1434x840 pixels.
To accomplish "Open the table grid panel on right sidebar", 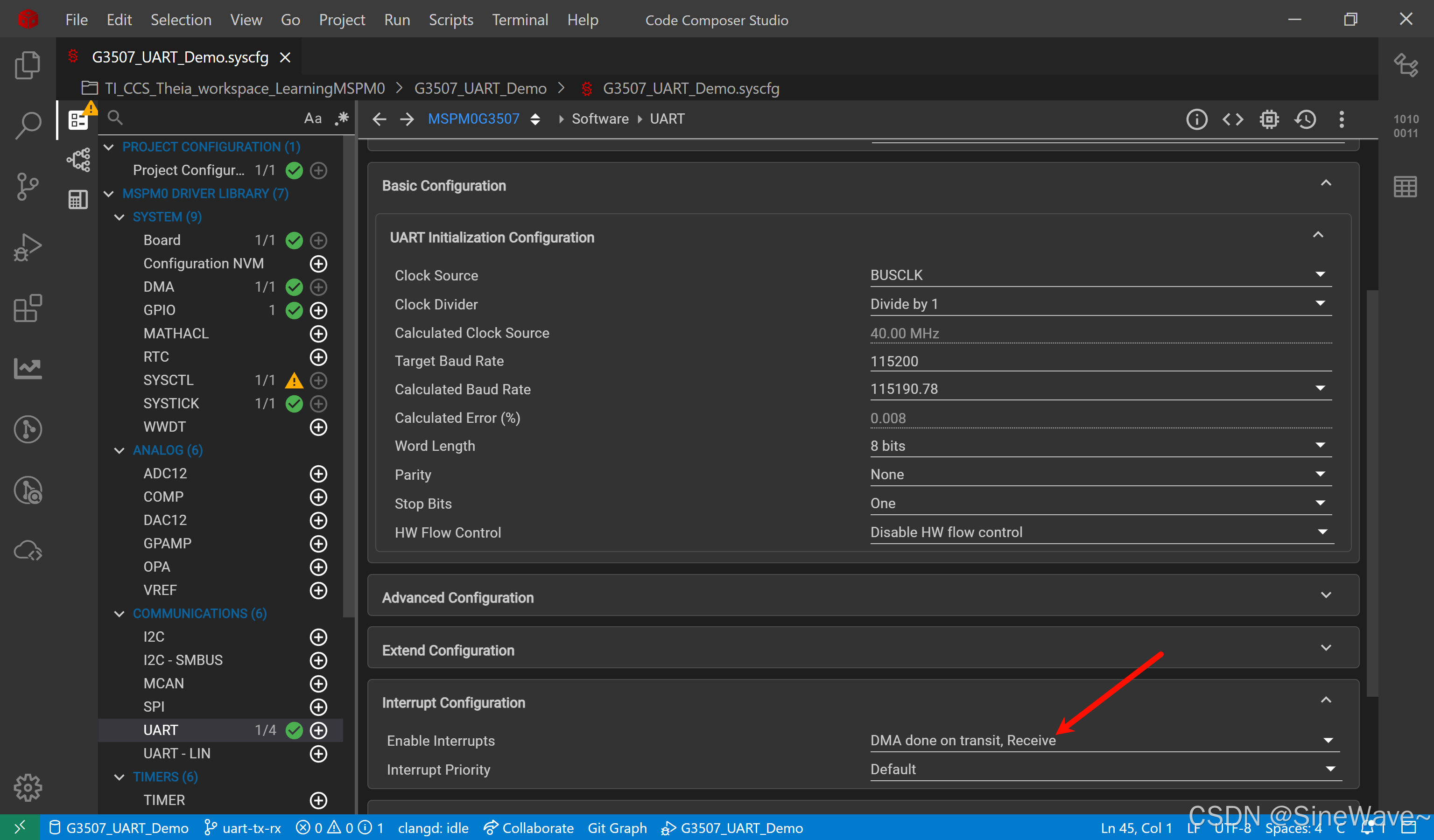I will [x=1406, y=186].
